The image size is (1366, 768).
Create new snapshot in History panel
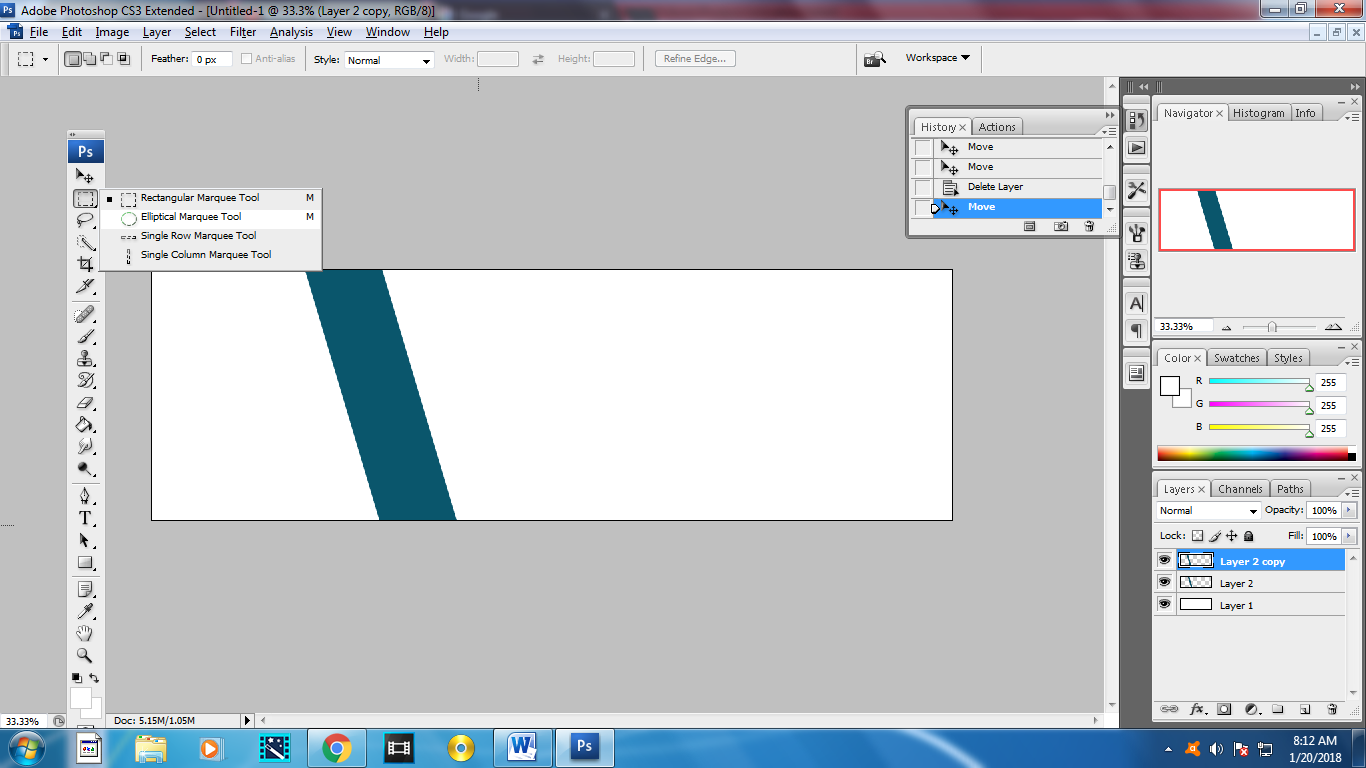1061,227
